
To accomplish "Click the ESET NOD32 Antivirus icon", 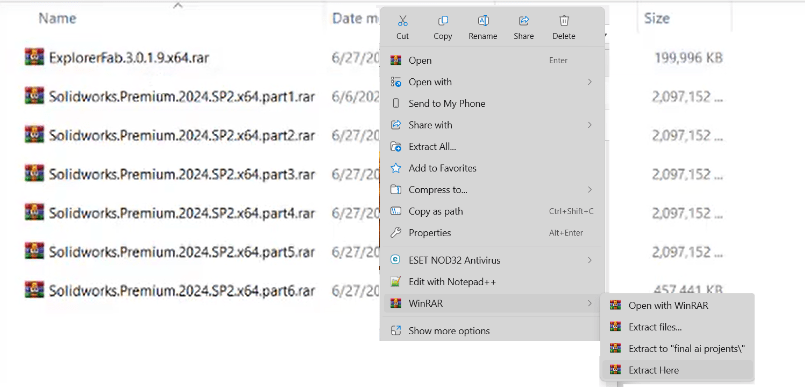I will [395, 260].
